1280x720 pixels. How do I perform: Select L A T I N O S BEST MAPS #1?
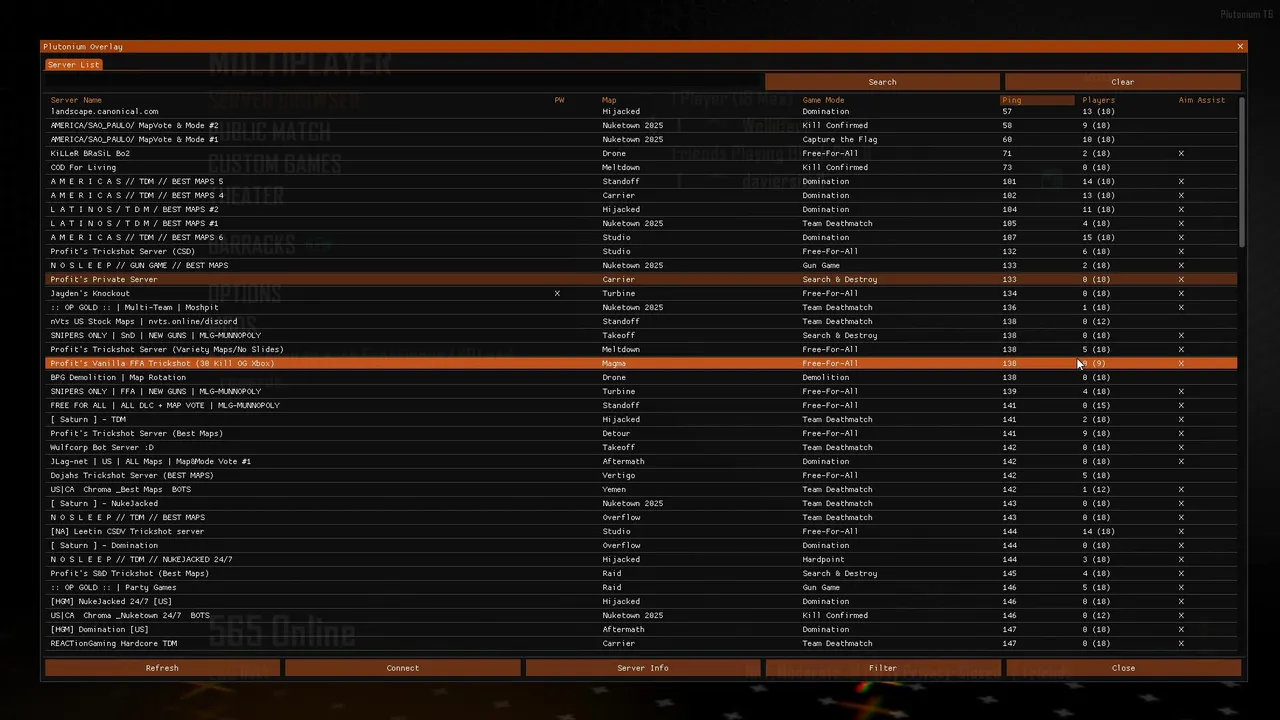(641, 223)
